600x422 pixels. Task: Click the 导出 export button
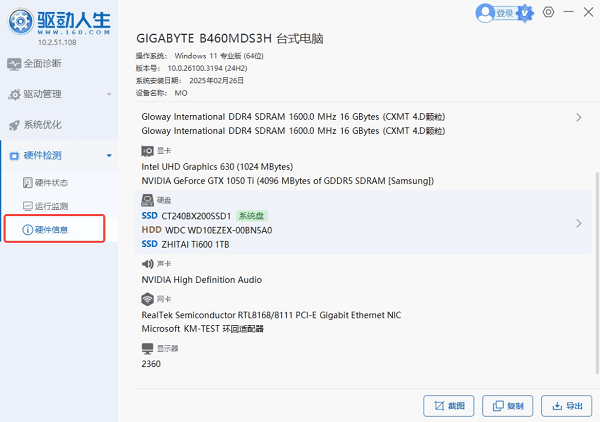coord(567,406)
